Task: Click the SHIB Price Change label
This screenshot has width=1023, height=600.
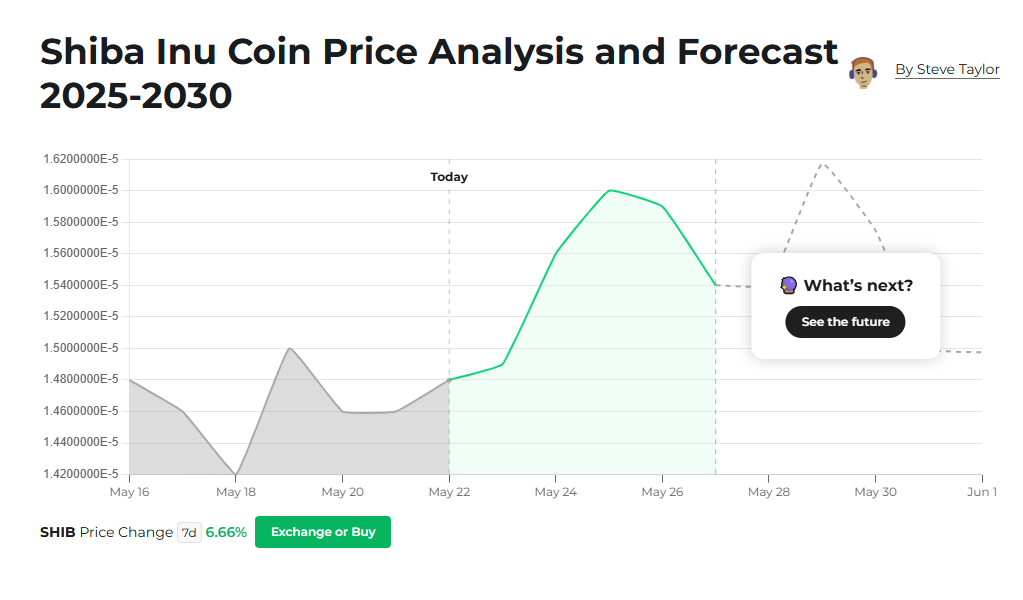Action: click(x=106, y=532)
